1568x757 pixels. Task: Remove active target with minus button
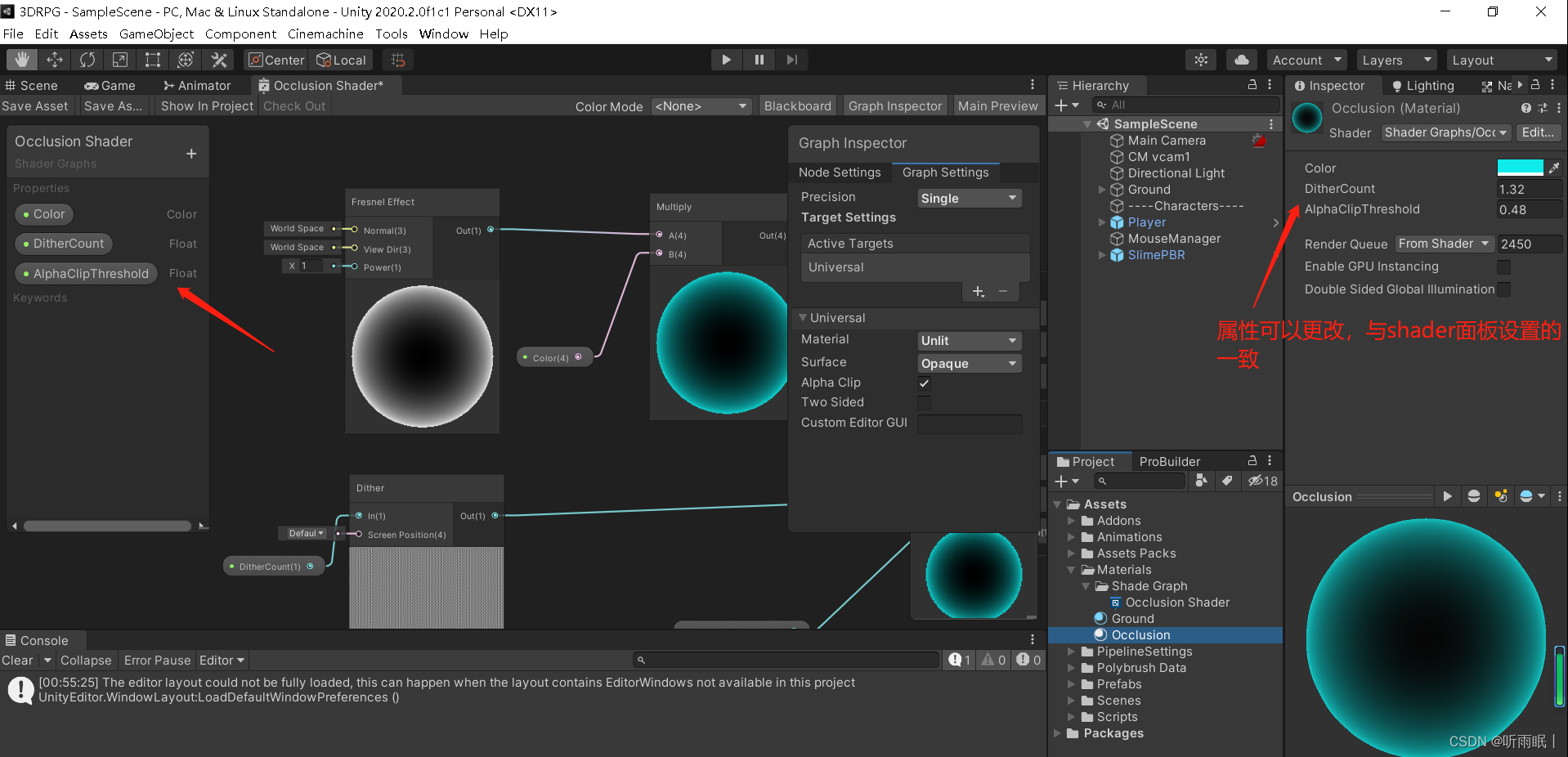tap(1003, 292)
